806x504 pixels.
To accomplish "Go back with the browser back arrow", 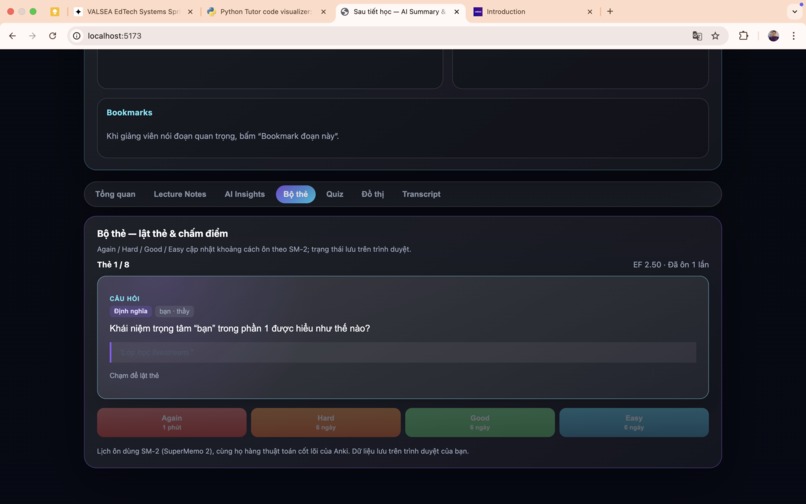I will (12, 35).
